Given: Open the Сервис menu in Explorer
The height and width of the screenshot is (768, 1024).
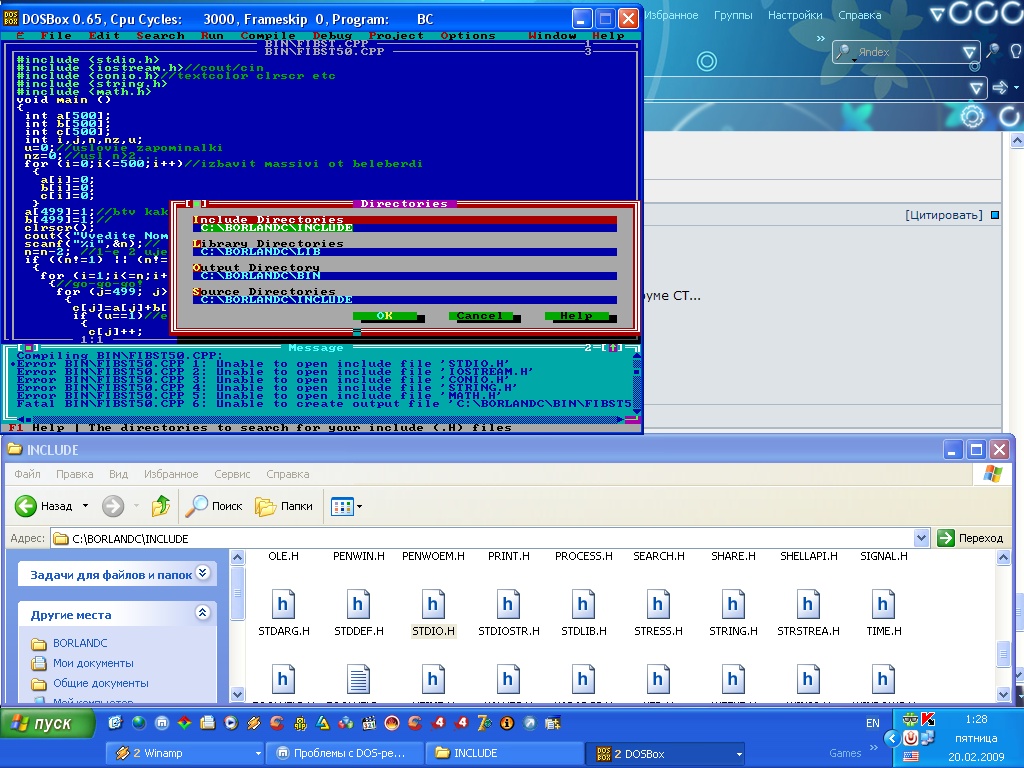Looking at the screenshot, I should click(232, 474).
